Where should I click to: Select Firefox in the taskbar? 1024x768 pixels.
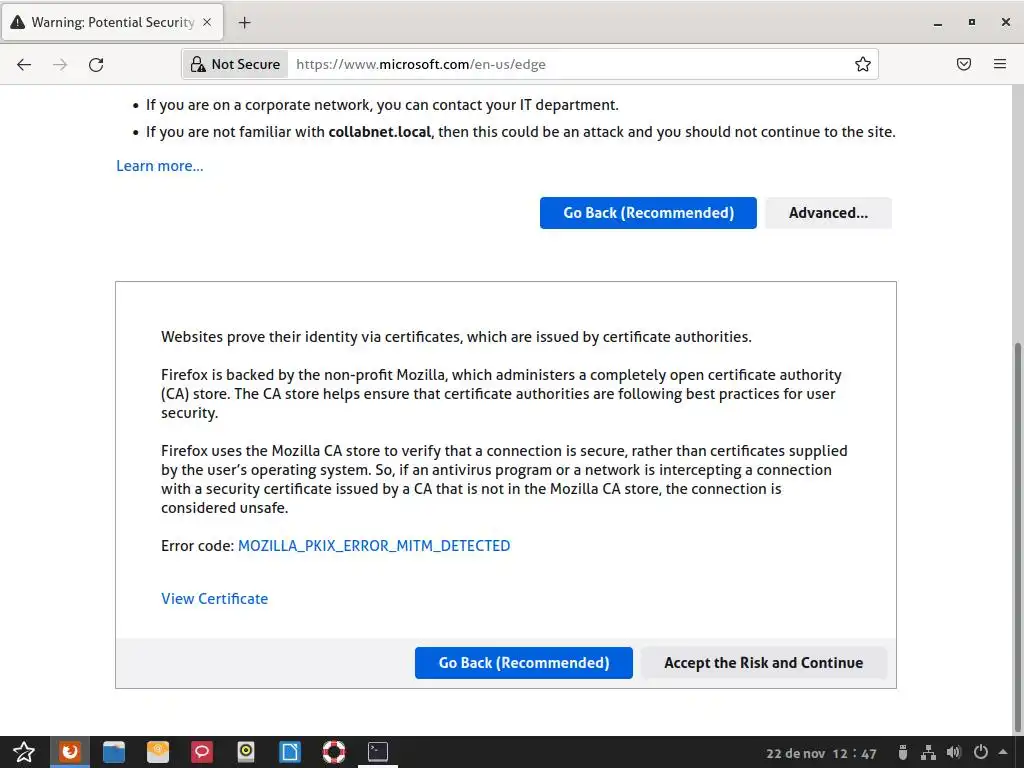70,752
